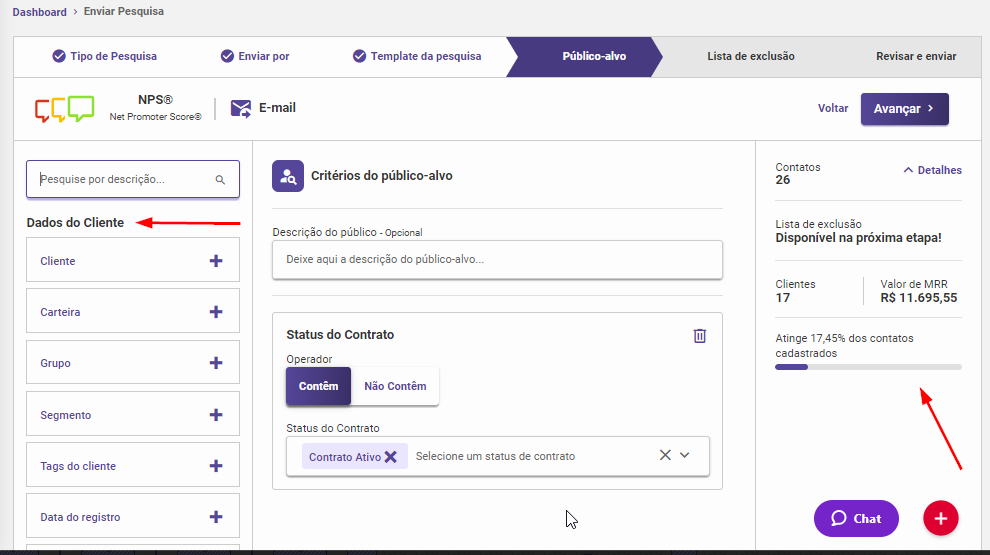The height and width of the screenshot is (555, 990).
Task: Click the NPS speech bubbles logo
Action: click(x=64, y=109)
